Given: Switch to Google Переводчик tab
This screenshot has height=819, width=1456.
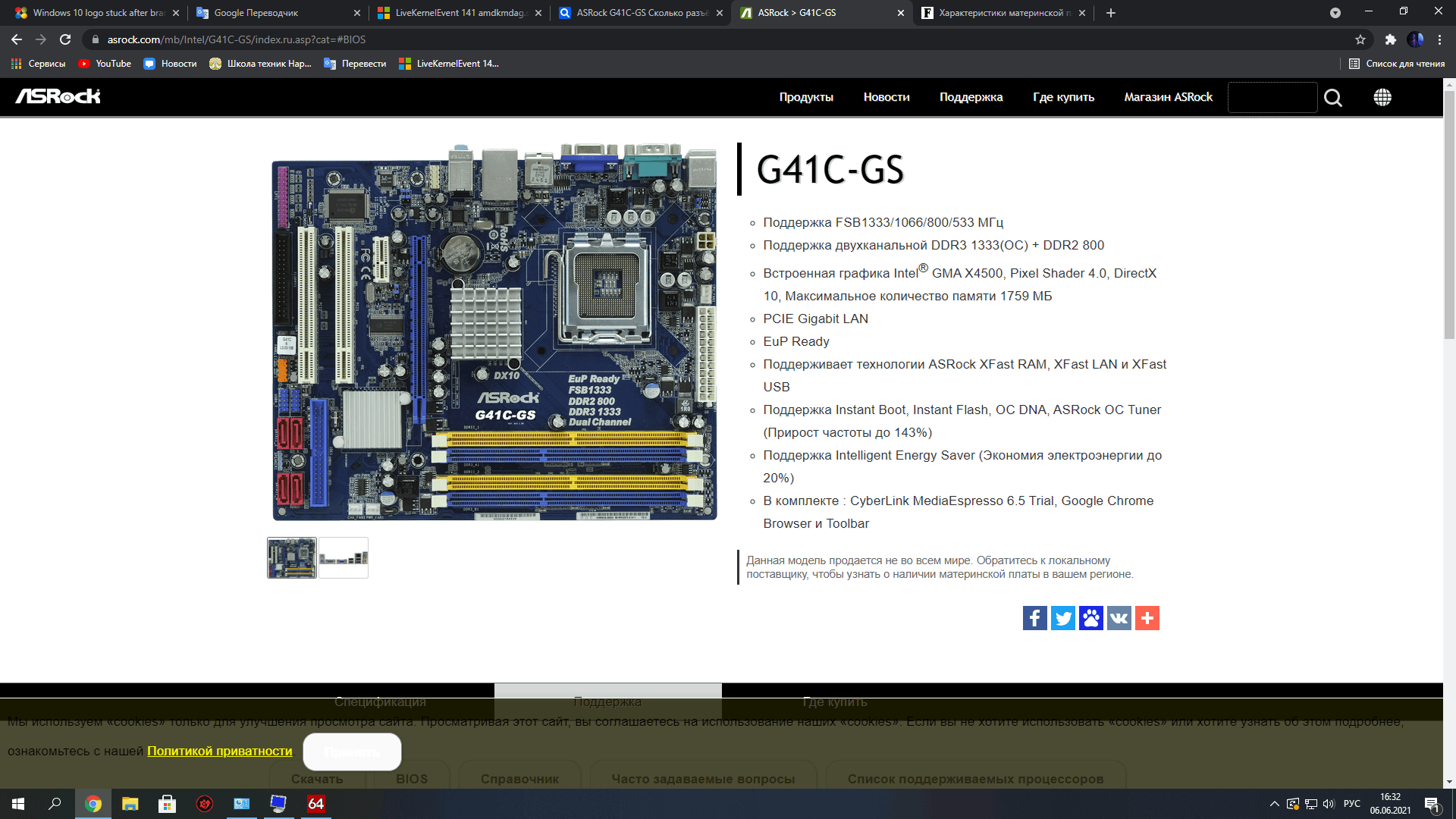Looking at the screenshot, I should click(256, 13).
